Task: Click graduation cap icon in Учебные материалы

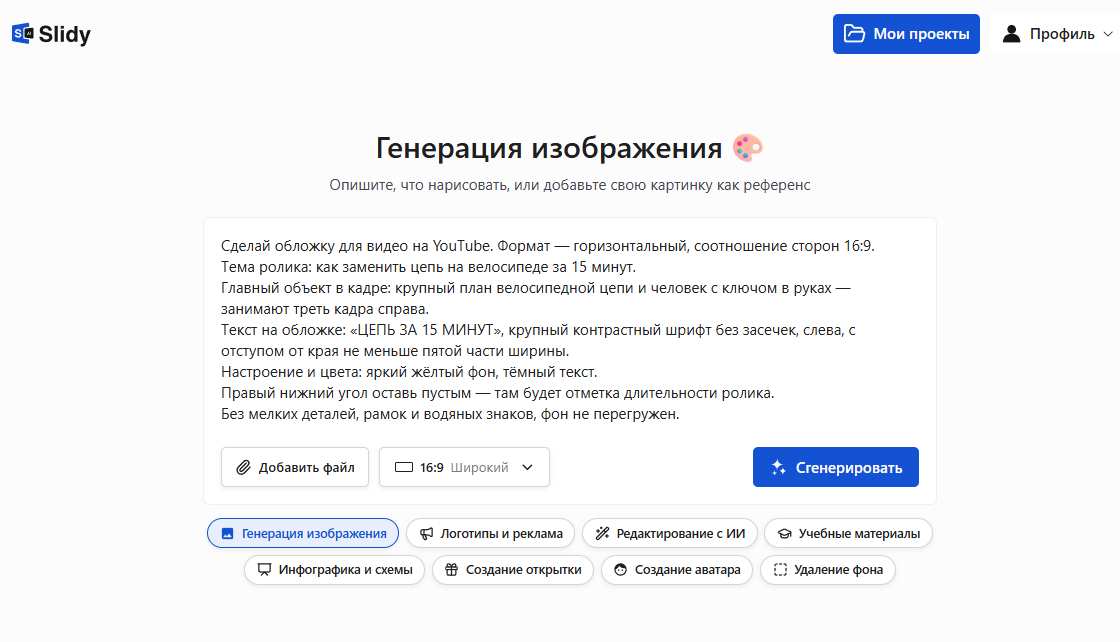Action: tap(784, 533)
